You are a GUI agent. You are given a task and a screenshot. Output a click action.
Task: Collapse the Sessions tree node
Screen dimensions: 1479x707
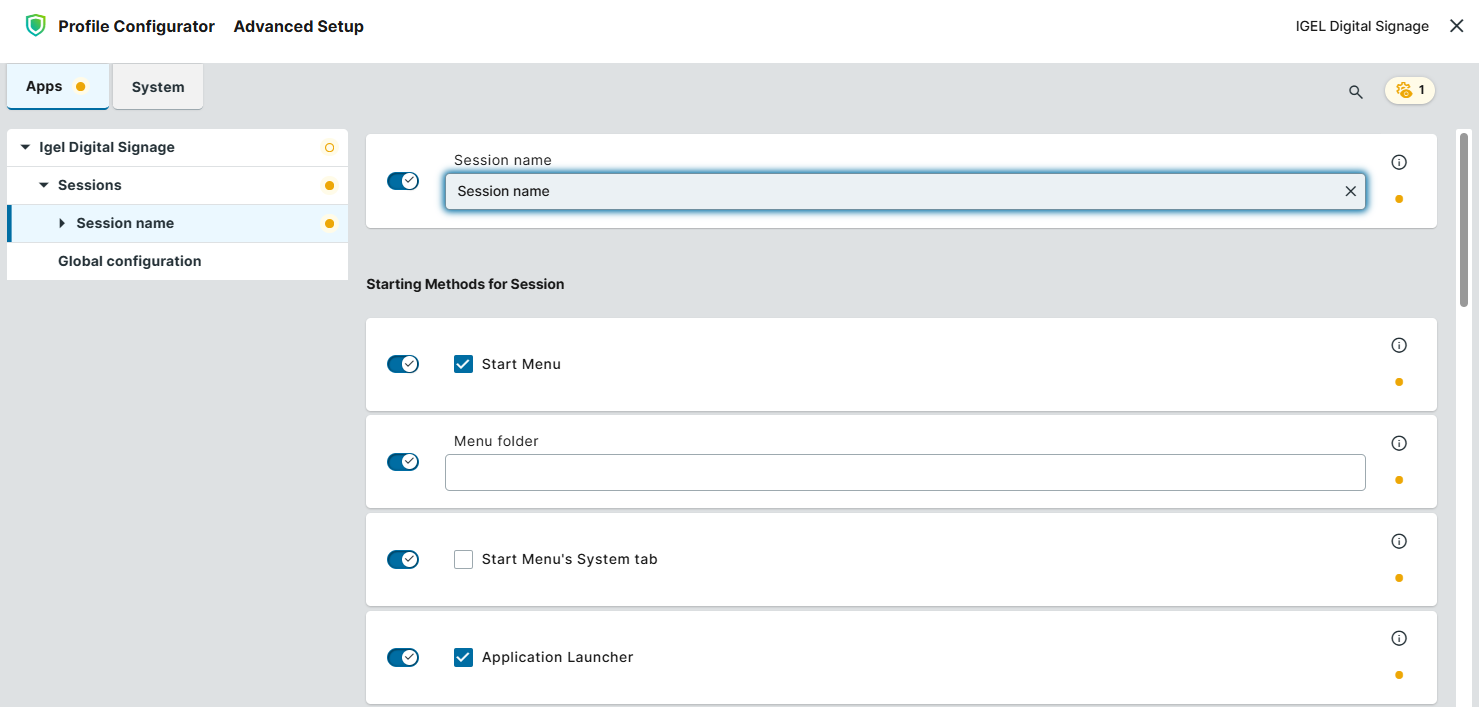tap(44, 186)
